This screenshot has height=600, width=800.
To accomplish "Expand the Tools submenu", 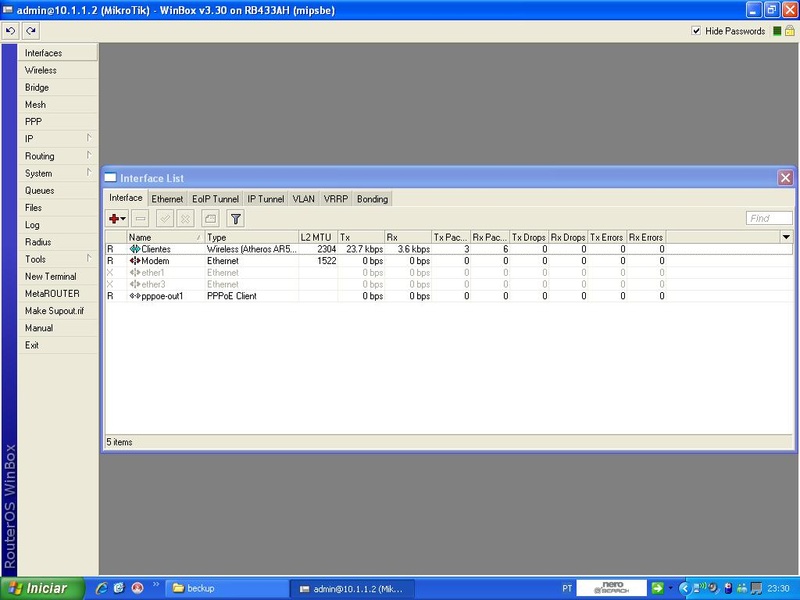I will click(x=89, y=259).
